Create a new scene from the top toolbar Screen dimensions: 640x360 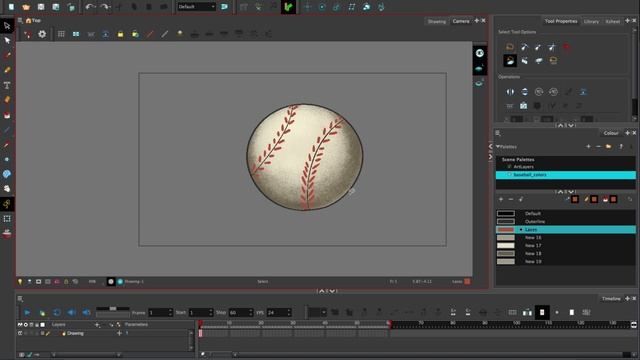(x=11, y=7)
